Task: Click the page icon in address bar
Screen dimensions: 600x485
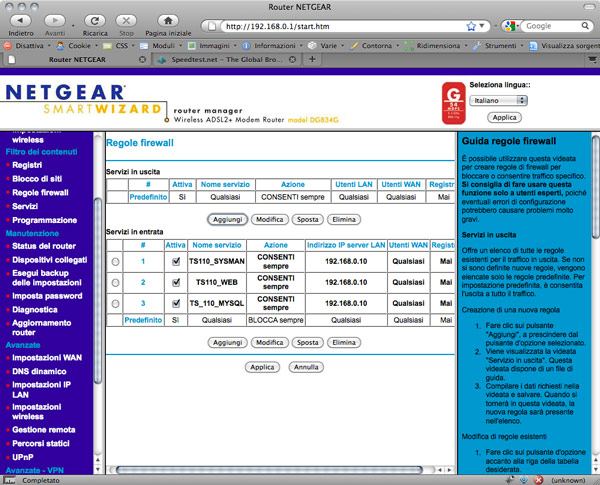Action: pos(212,26)
